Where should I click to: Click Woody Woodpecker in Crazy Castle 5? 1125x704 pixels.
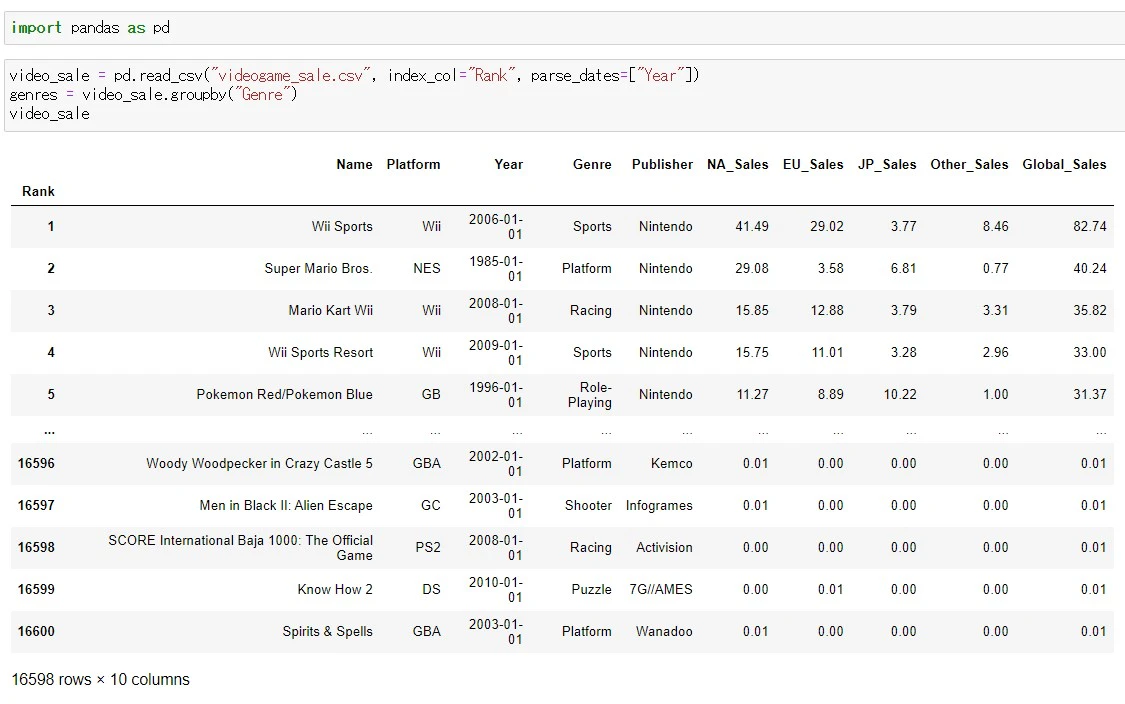260,464
